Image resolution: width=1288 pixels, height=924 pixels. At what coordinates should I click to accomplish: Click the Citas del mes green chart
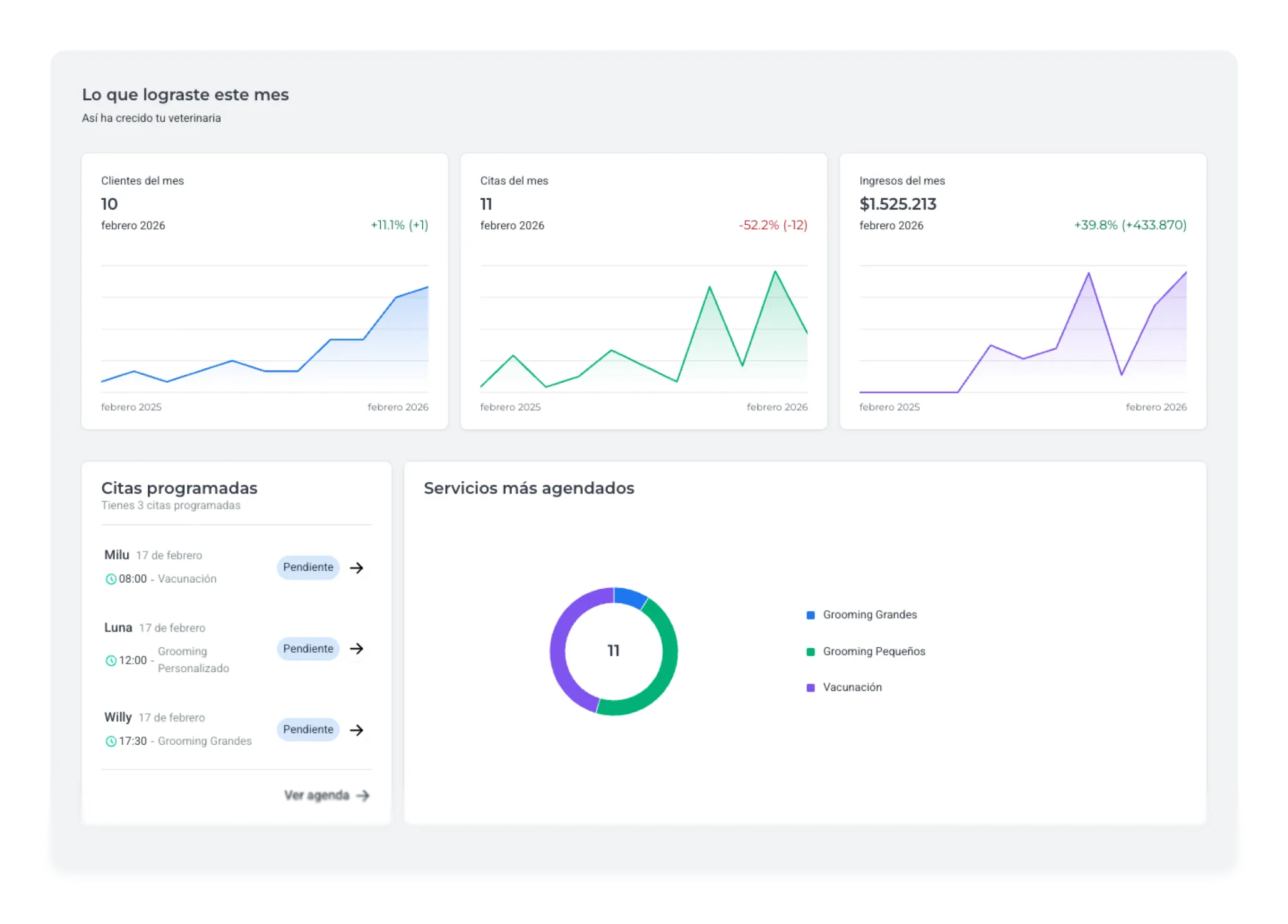[643, 329]
